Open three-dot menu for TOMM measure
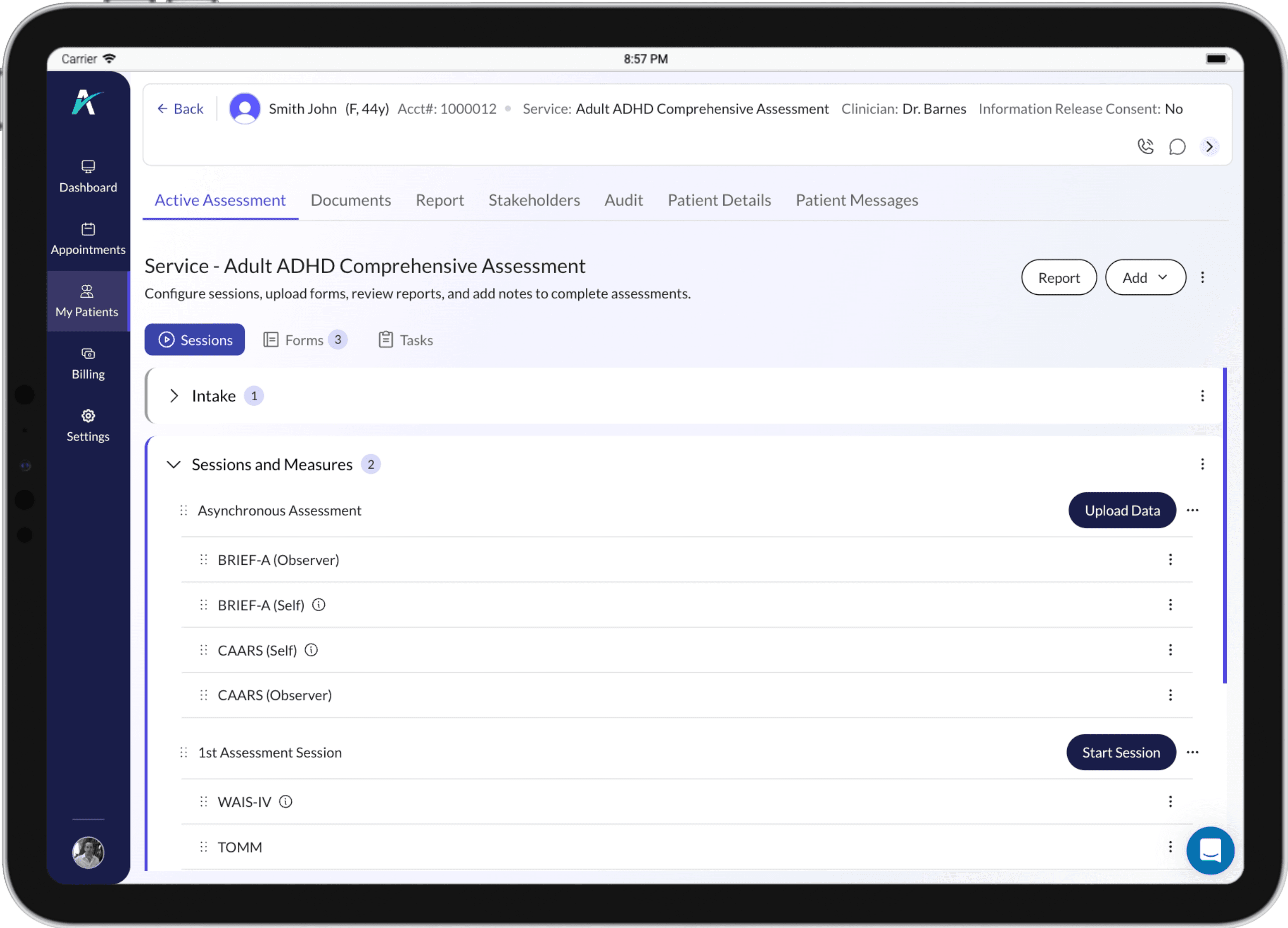 pyautogui.click(x=1171, y=847)
